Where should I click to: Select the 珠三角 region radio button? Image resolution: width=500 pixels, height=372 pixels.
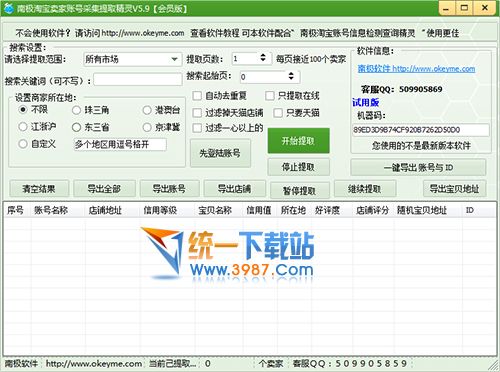tap(76, 110)
